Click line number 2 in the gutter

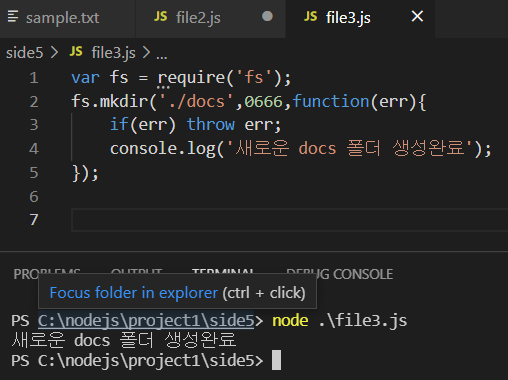(x=34, y=102)
